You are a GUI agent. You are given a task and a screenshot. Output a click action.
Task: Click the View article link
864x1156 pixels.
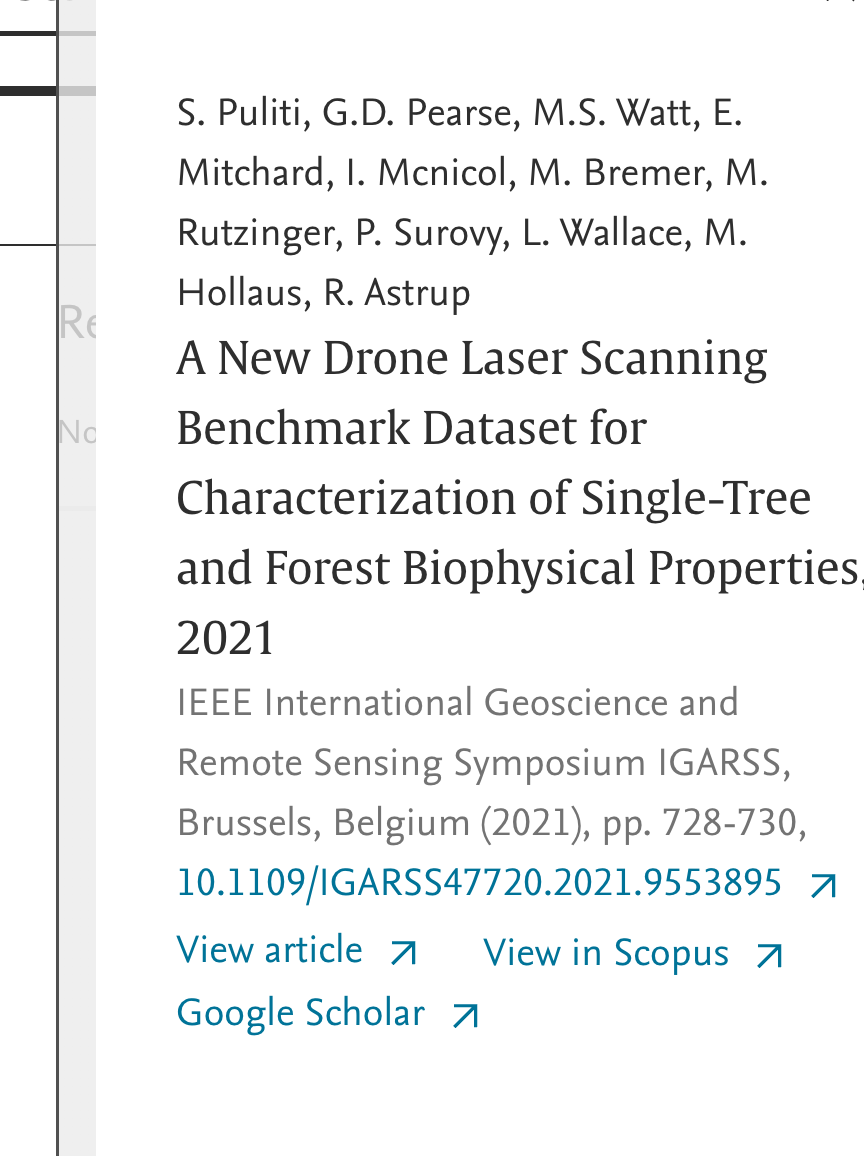coord(269,950)
